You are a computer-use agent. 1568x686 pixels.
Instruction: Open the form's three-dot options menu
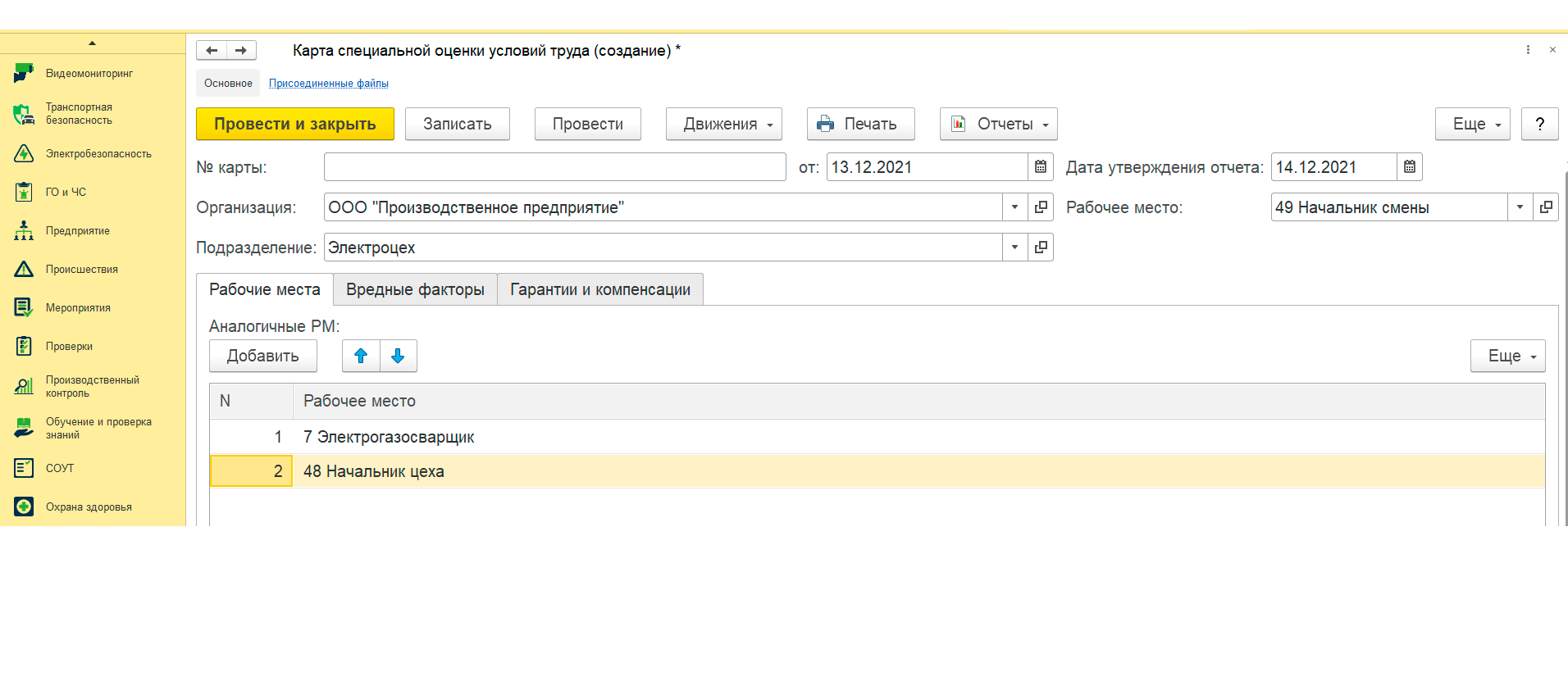(1528, 50)
